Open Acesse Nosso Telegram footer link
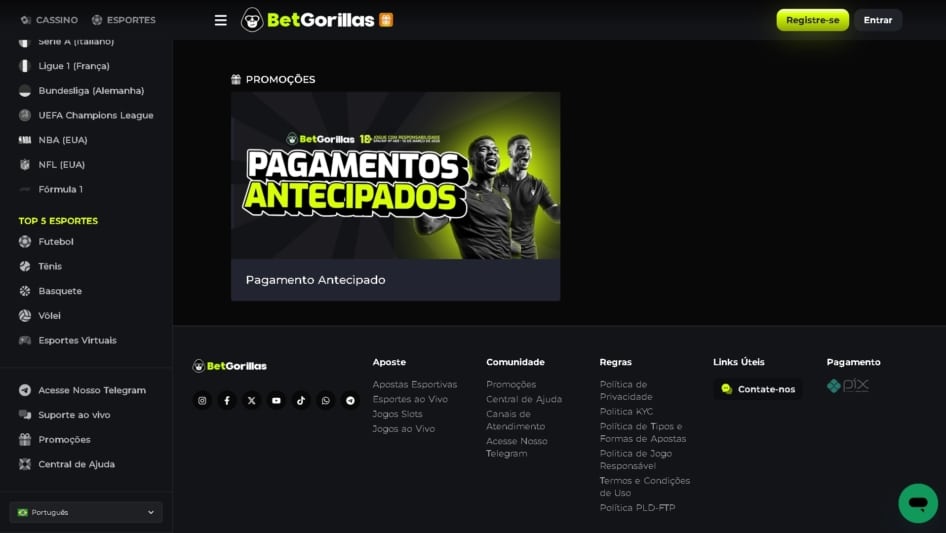Image resolution: width=946 pixels, height=533 pixels. 517,447
